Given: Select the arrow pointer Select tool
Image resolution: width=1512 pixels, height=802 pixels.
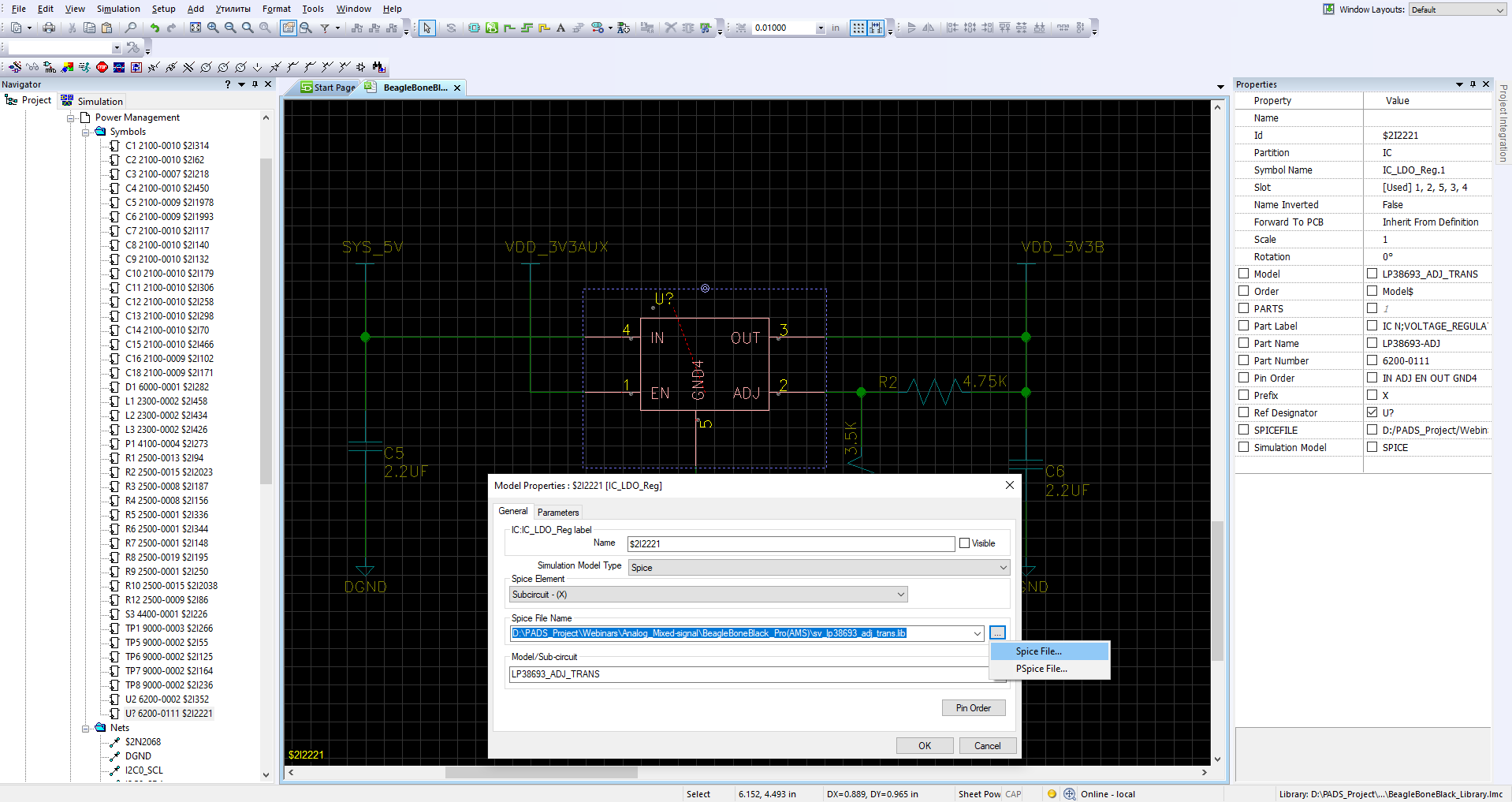Looking at the screenshot, I should point(426,28).
